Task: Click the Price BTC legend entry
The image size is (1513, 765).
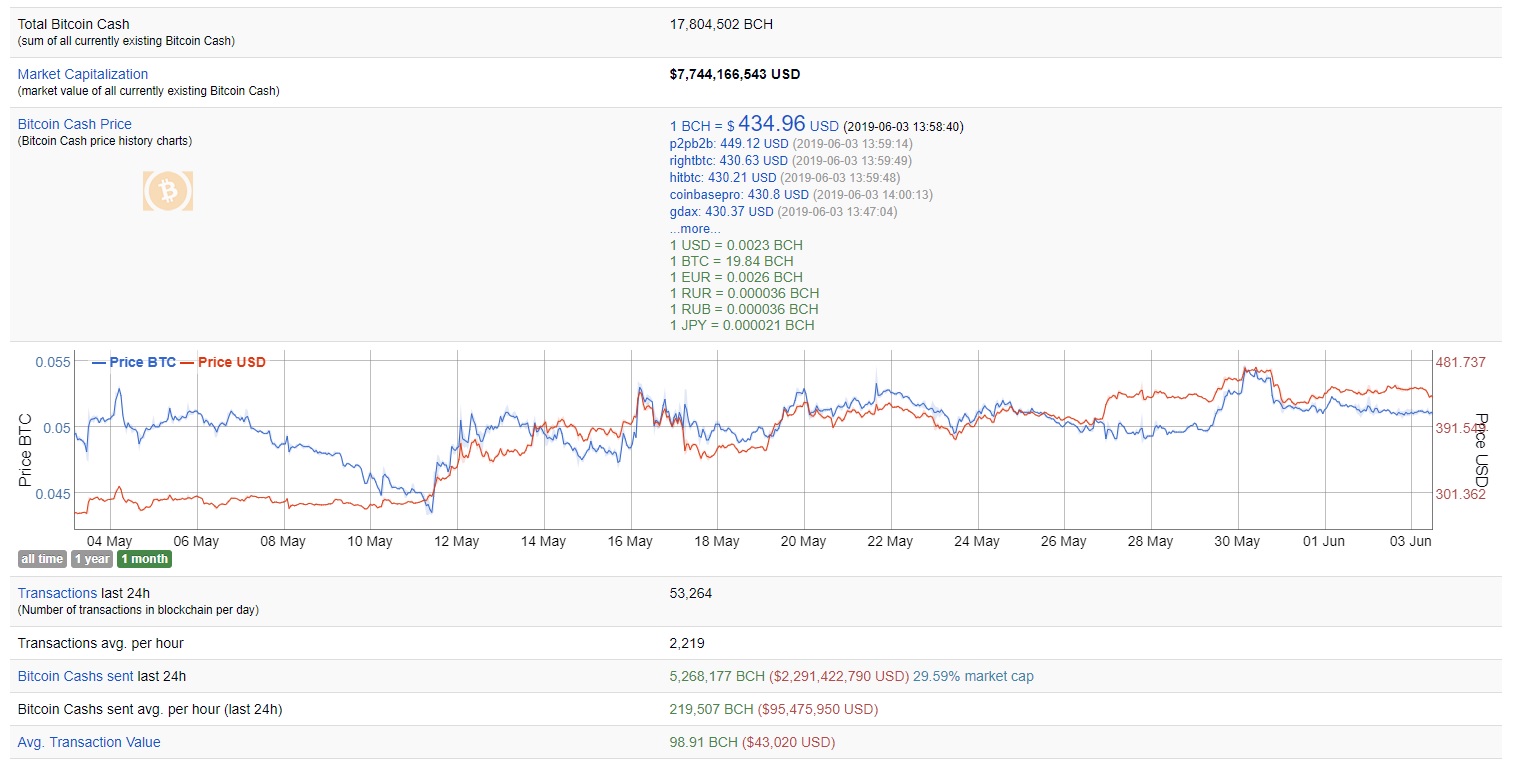Action: point(133,362)
